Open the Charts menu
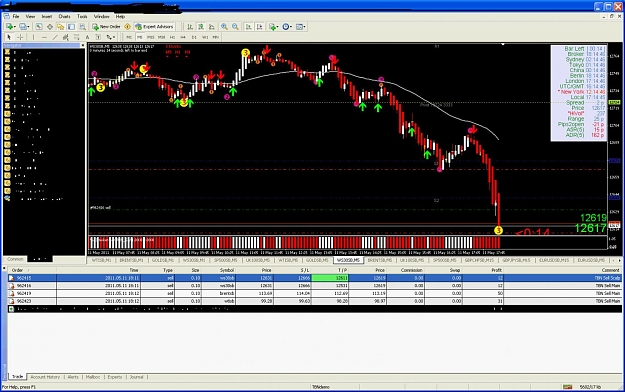This screenshot has width=625, height=392. (64, 16)
